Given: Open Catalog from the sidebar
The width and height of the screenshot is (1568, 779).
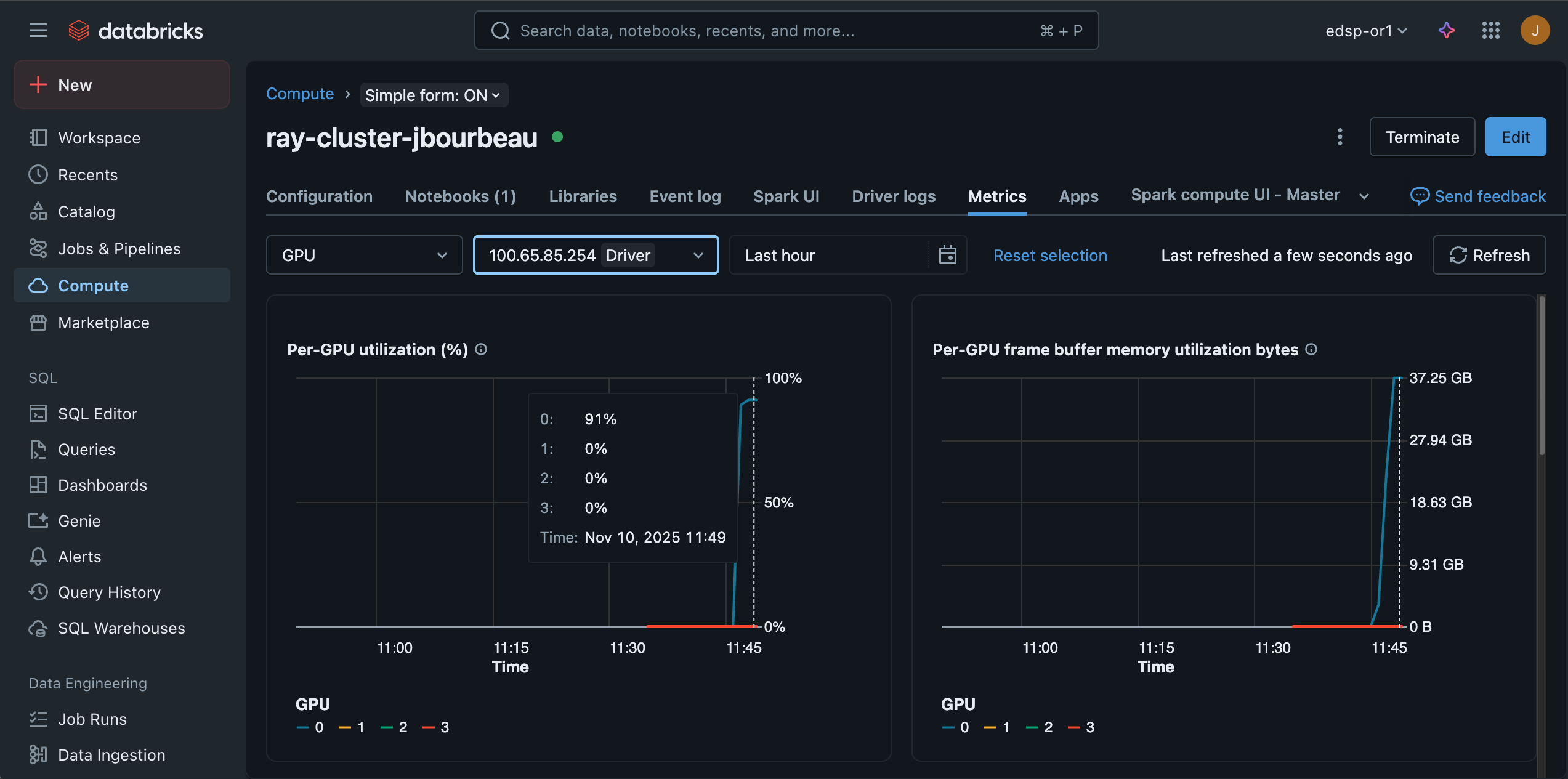Looking at the screenshot, I should point(86,212).
